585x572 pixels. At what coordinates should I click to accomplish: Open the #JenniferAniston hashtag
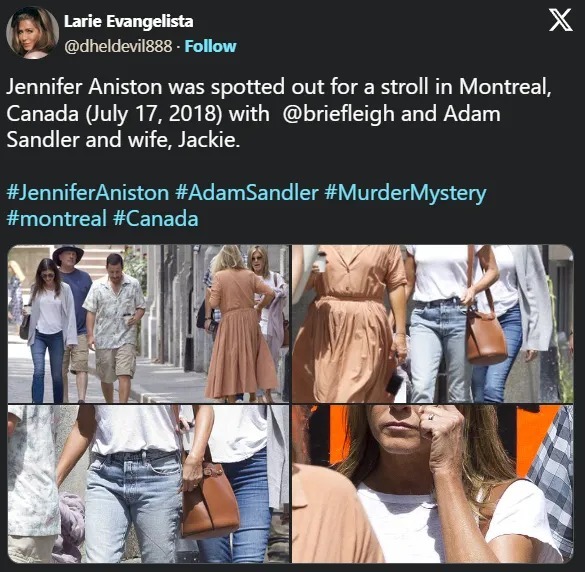click(88, 193)
